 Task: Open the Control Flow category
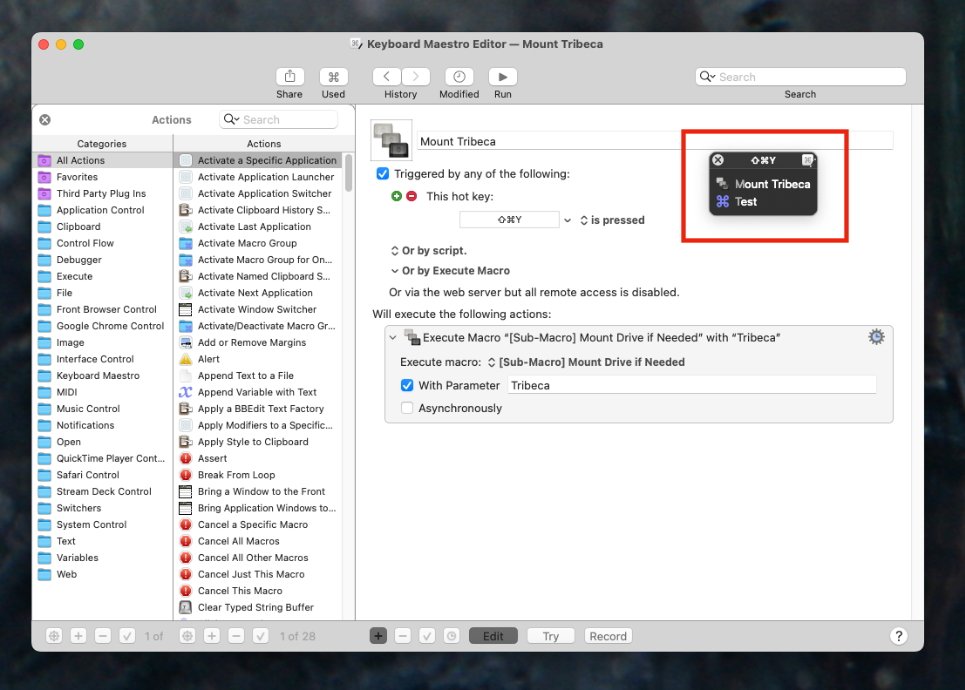pos(102,243)
